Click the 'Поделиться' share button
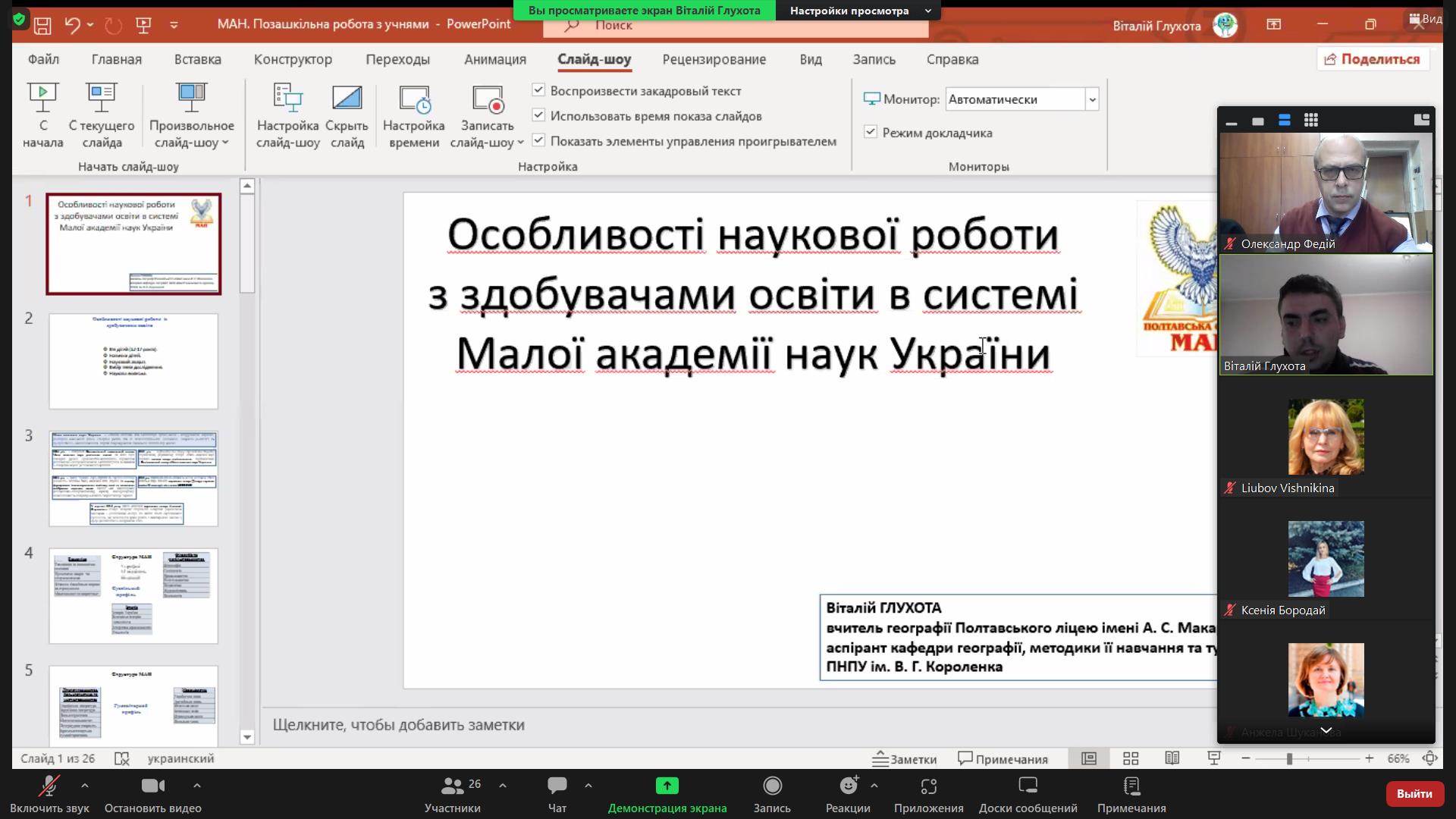The image size is (1456, 819). (1373, 59)
